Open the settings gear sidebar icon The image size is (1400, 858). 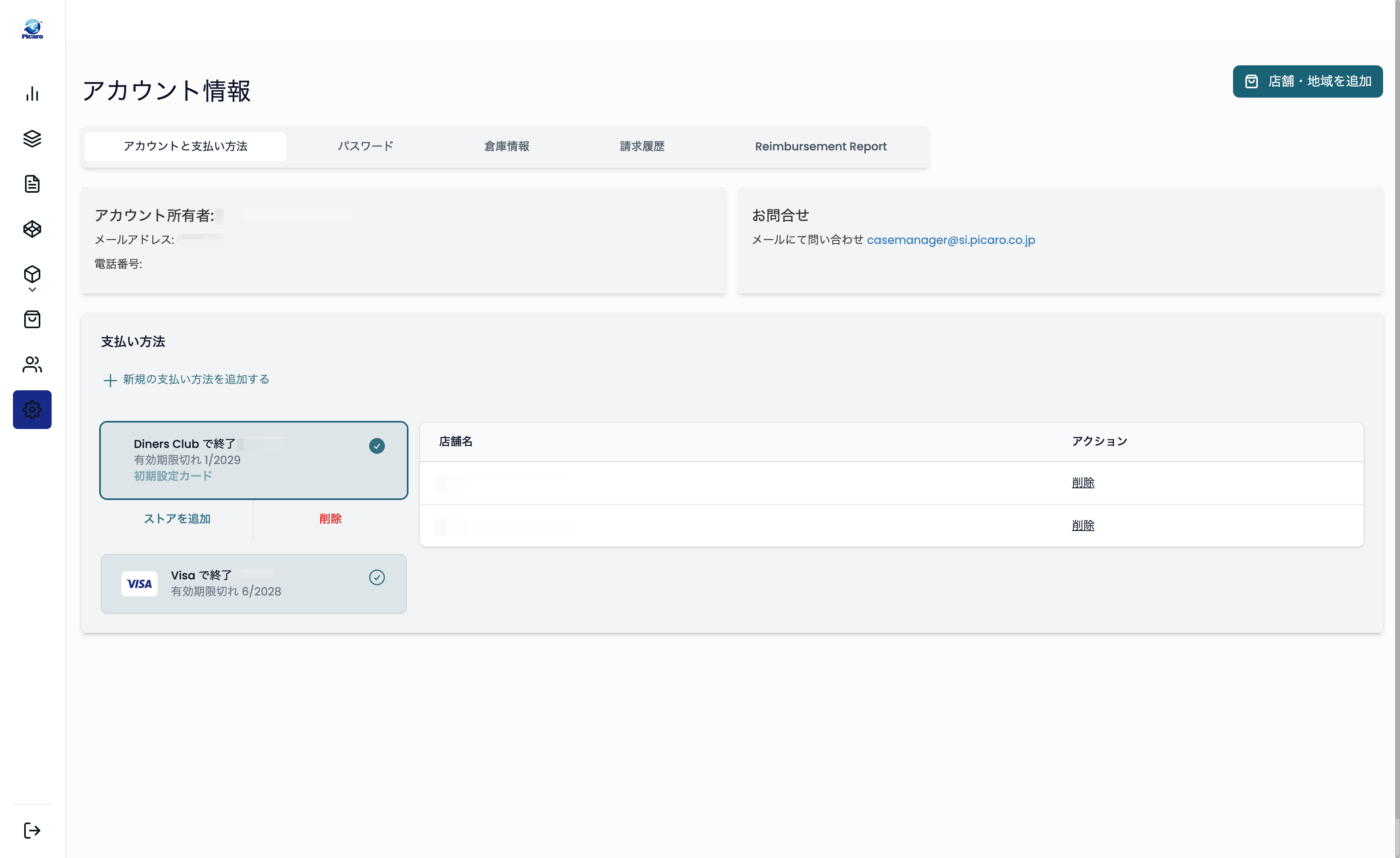[32, 410]
